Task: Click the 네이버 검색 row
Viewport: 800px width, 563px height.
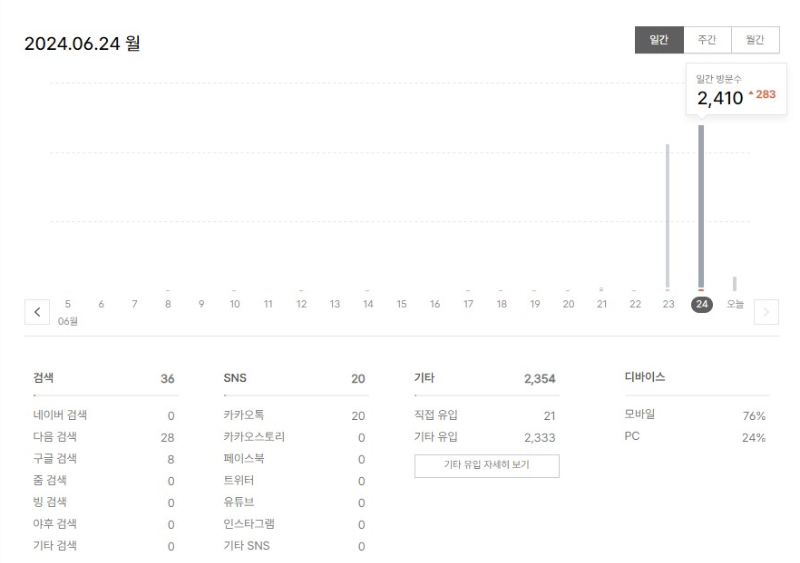Action: pyautogui.click(x=104, y=415)
